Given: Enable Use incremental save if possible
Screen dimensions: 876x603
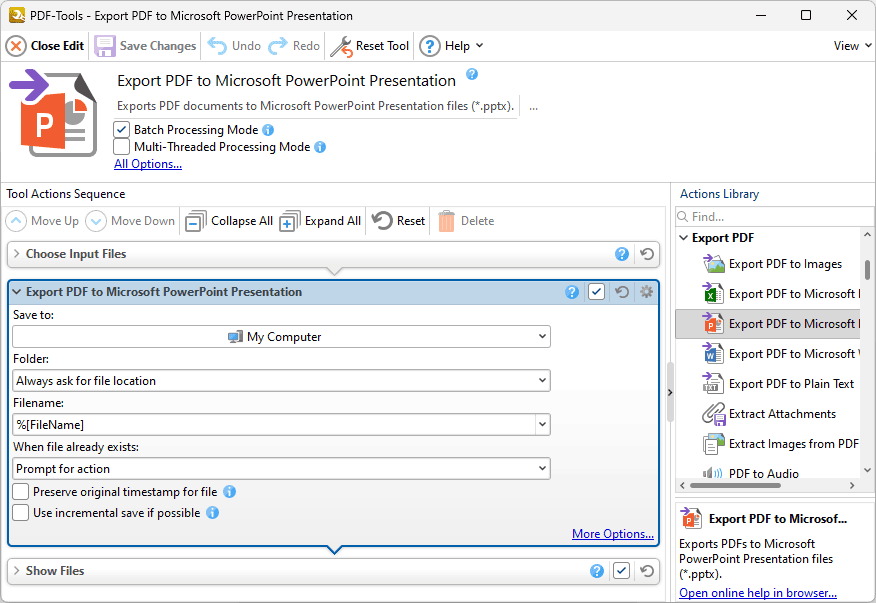Looking at the screenshot, I should tap(21, 512).
